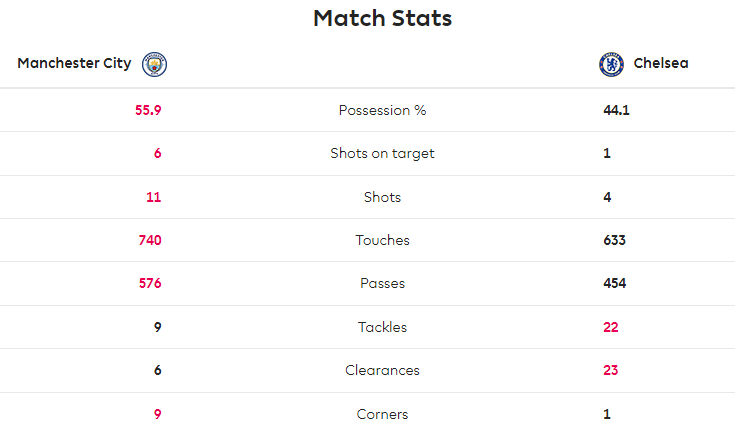Click Chelsea's 633 touches figure
This screenshot has height=430, width=735.
(615, 240)
